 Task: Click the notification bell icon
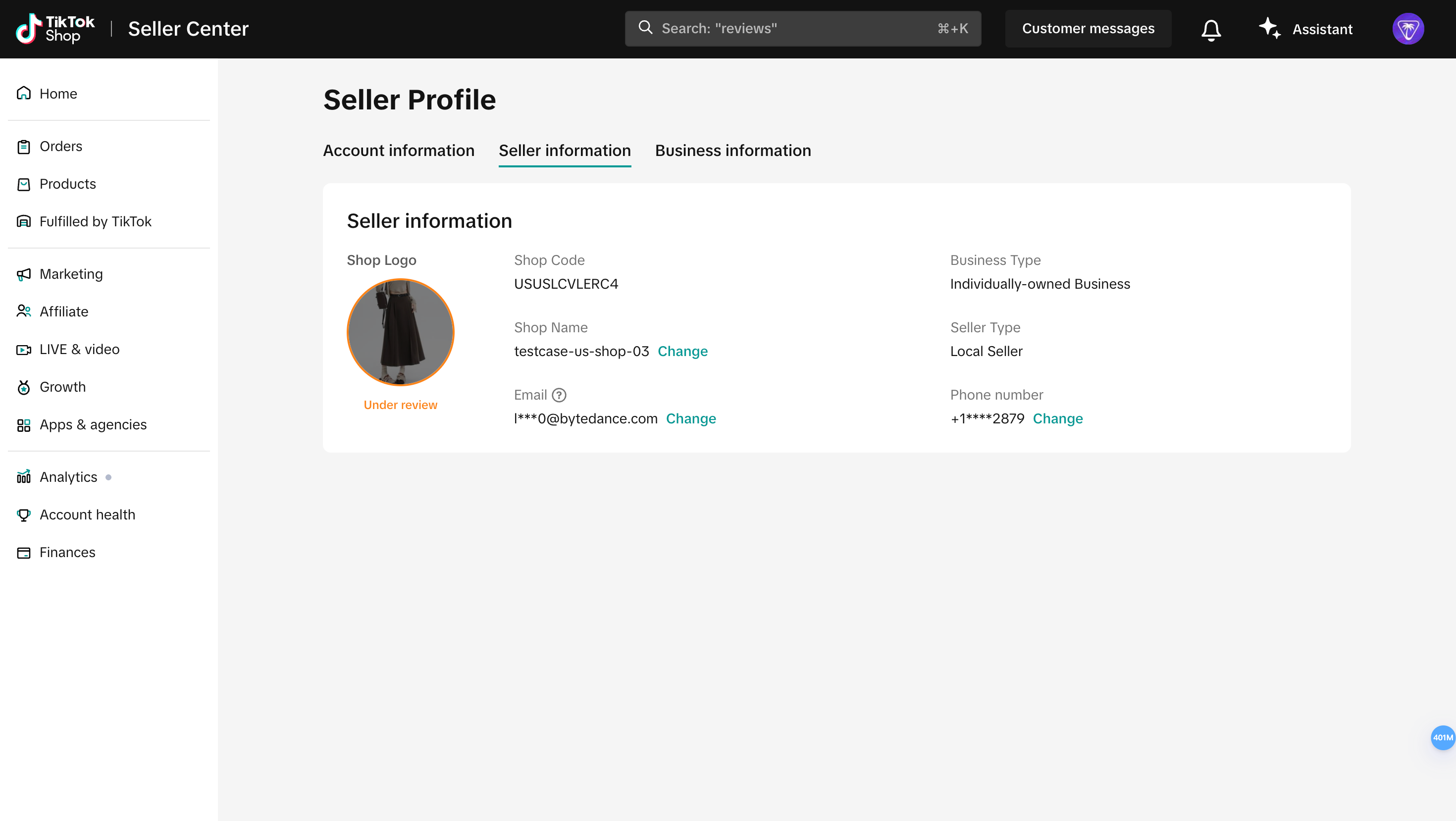point(1211,29)
